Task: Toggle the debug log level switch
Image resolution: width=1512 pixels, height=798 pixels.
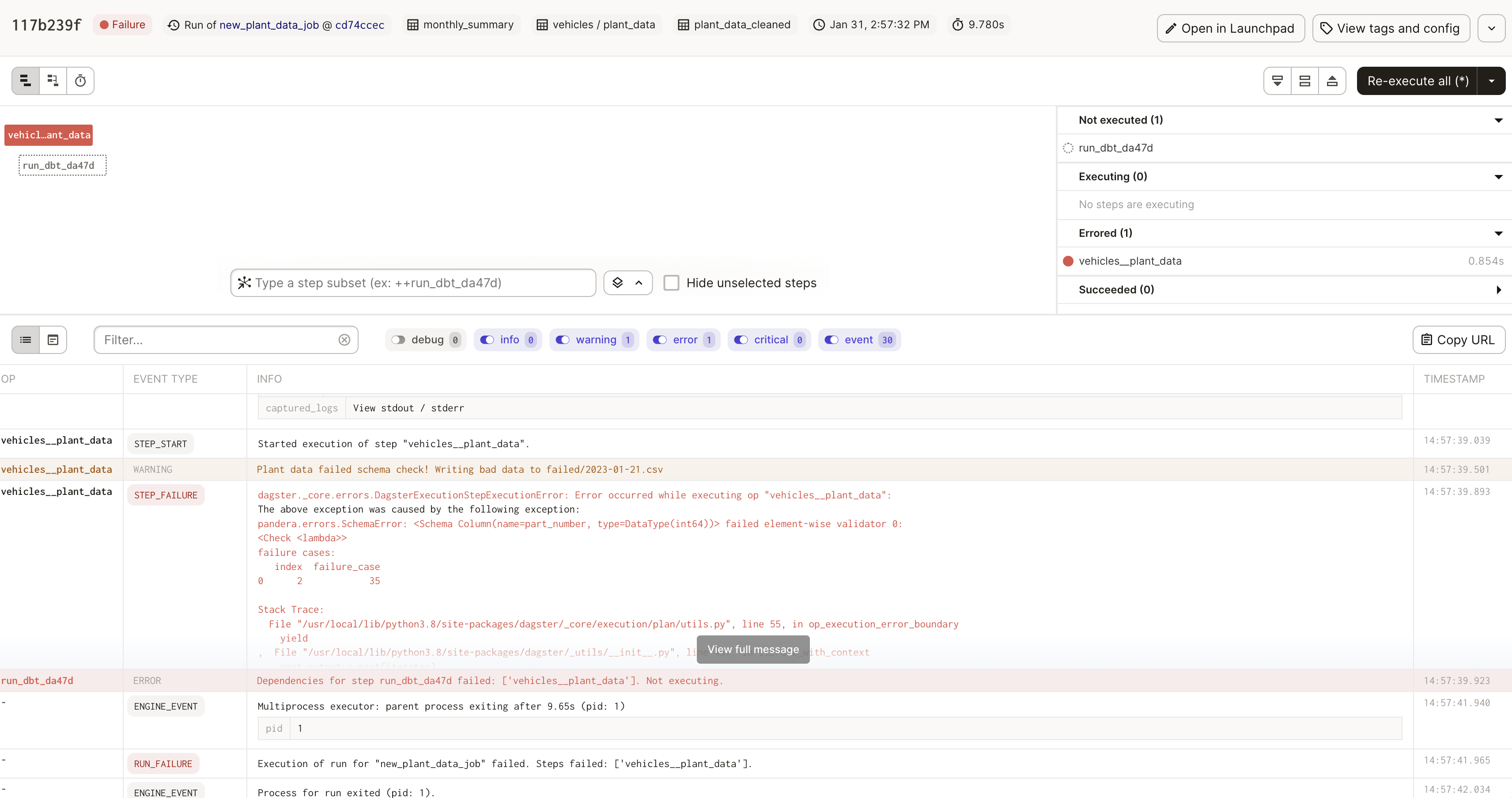Action: coord(399,340)
